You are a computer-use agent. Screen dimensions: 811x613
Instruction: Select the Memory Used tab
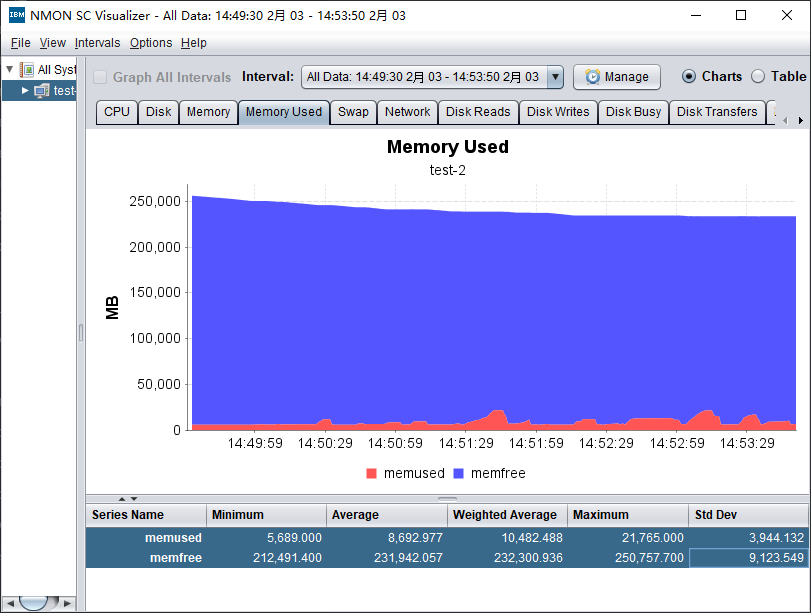[x=284, y=112]
